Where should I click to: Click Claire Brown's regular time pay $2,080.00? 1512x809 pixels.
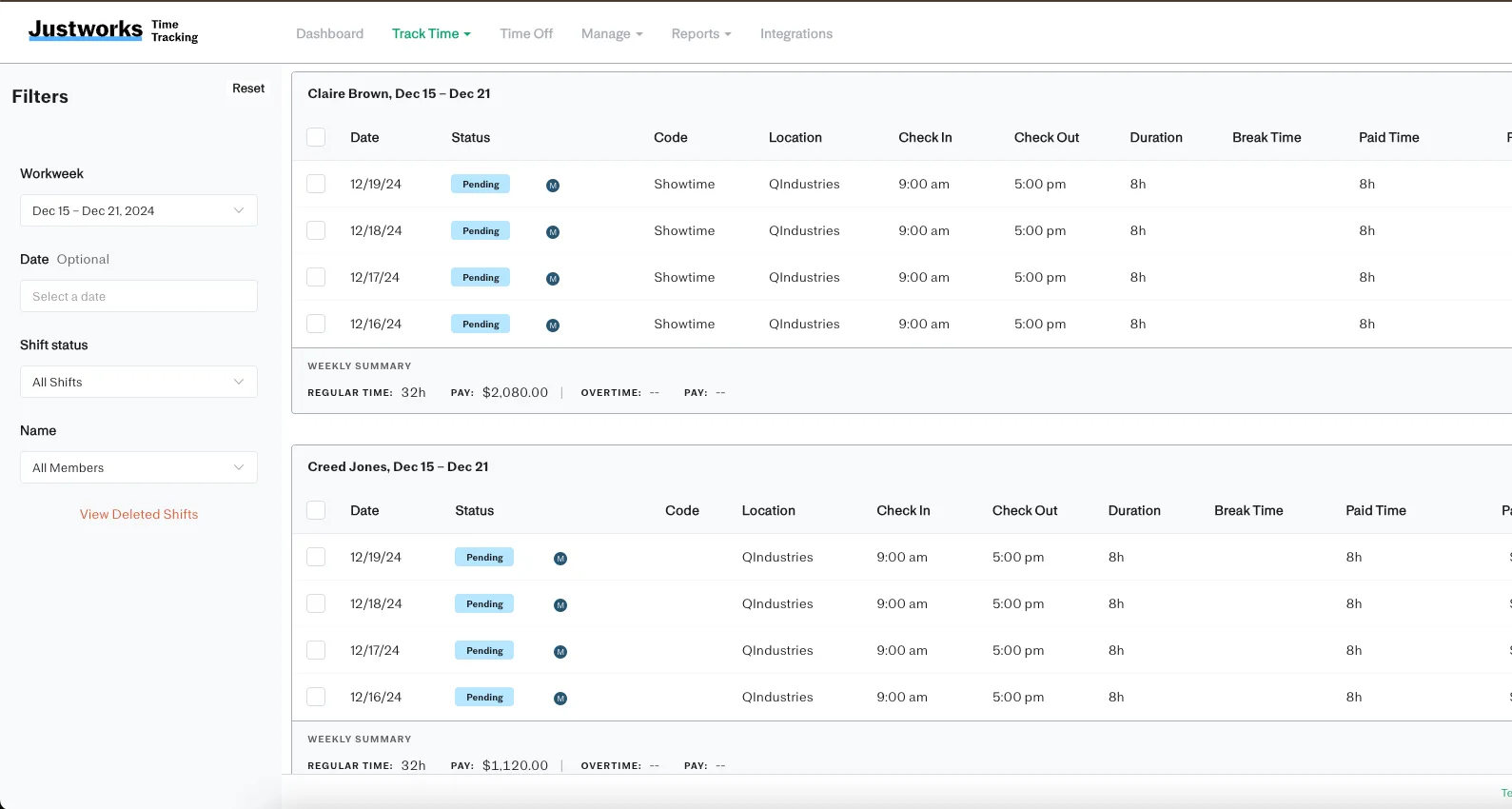click(x=516, y=392)
